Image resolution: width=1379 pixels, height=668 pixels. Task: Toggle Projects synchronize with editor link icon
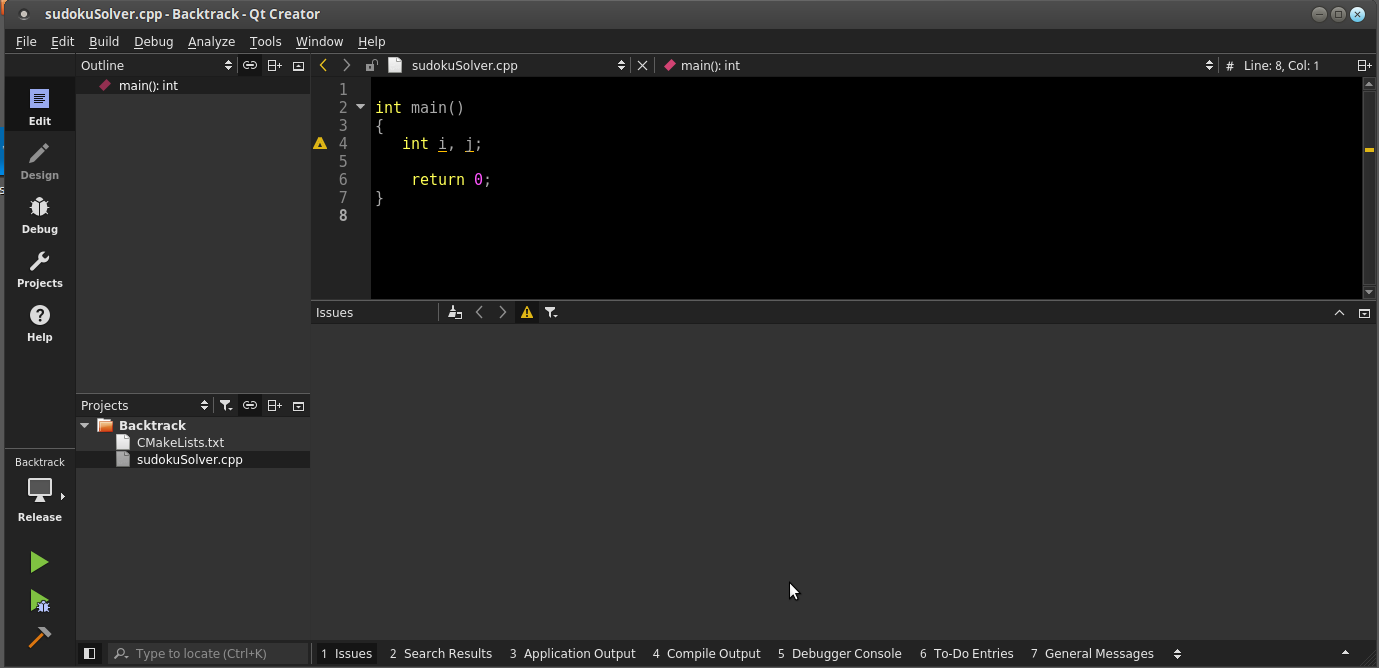(x=250, y=405)
